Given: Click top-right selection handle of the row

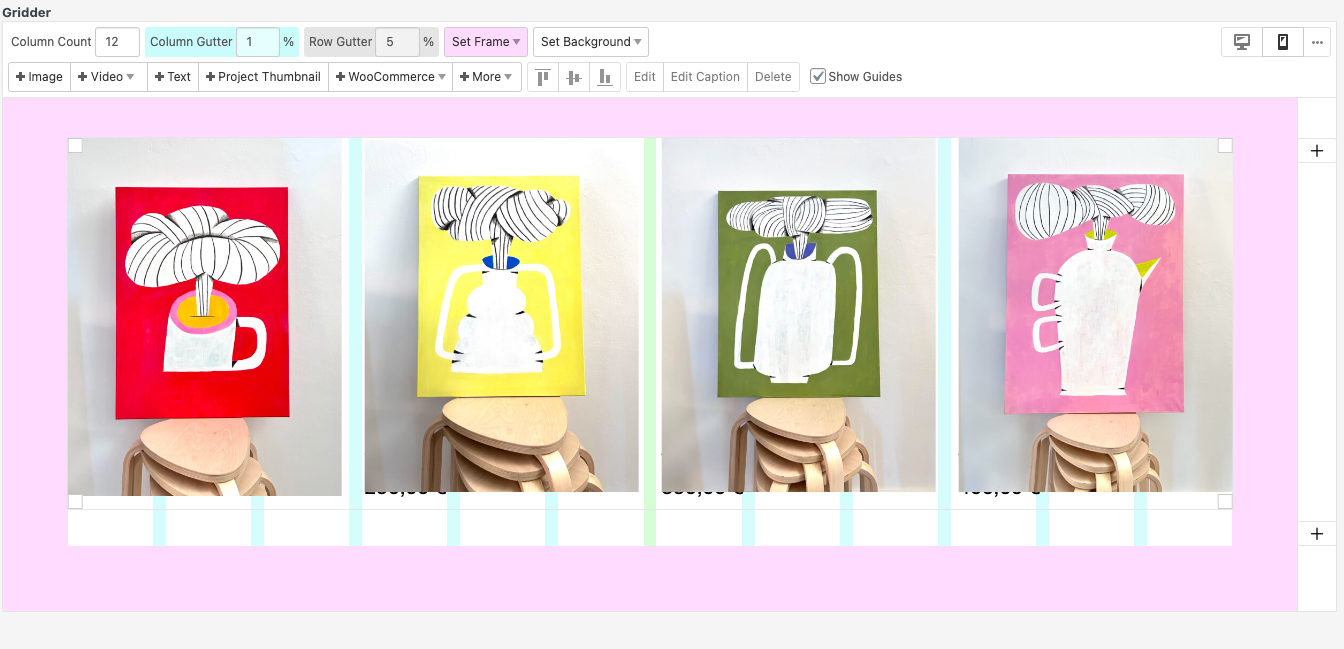Looking at the screenshot, I should coord(1225,146).
